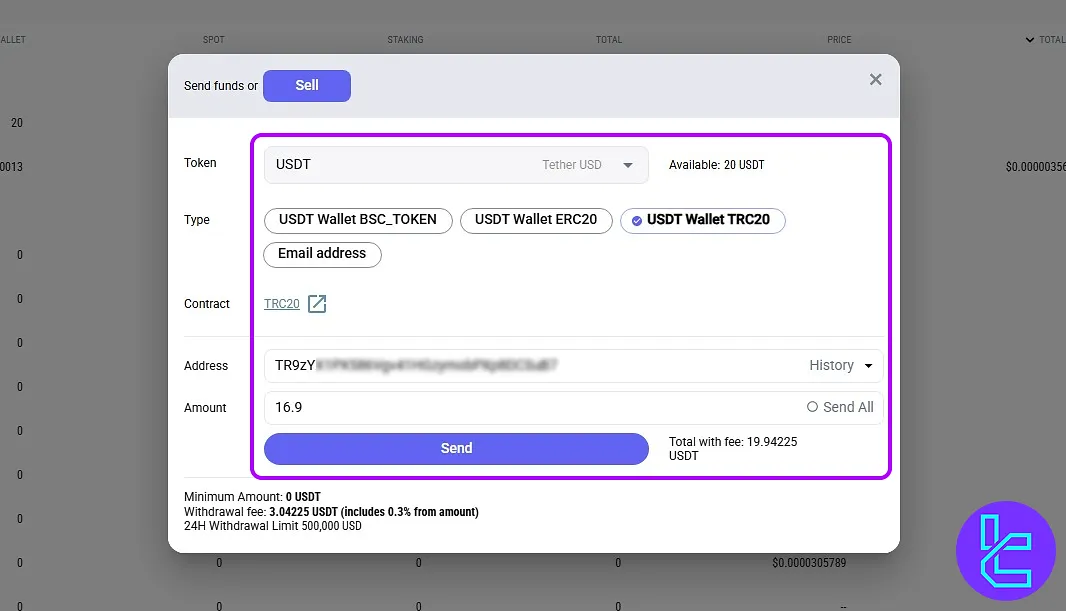Click the SPOT column header in background
Screen dimensions: 1066x611
point(213,39)
